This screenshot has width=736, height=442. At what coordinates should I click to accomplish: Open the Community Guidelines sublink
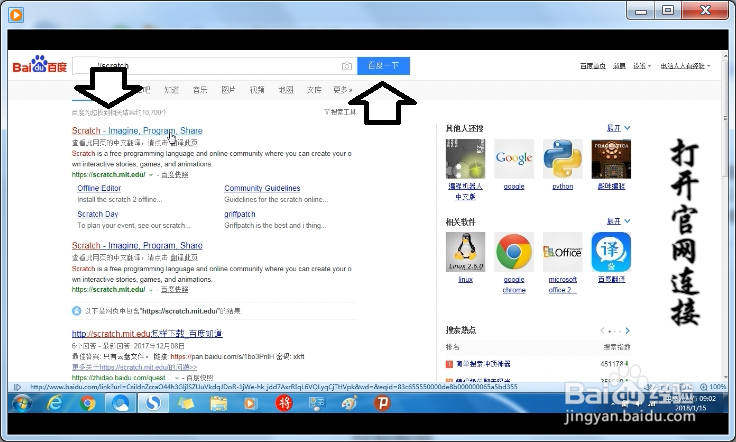click(262, 188)
